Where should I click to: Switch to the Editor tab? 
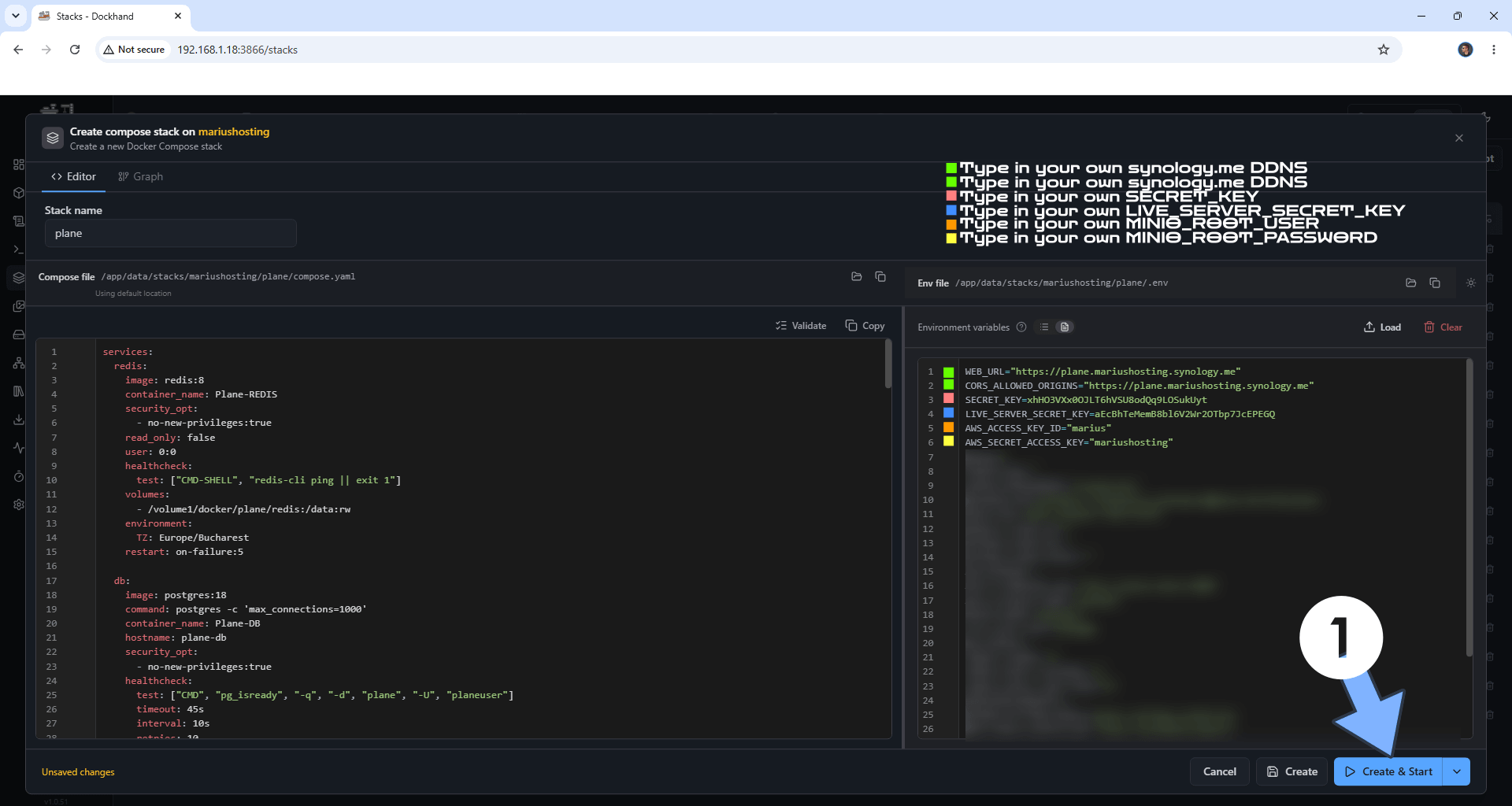tap(73, 177)
